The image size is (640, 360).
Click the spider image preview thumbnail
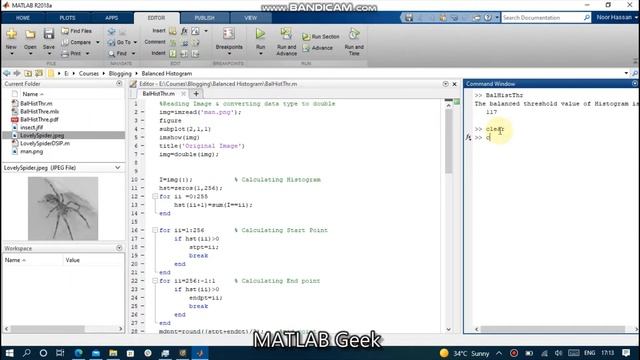click(63, 209)
